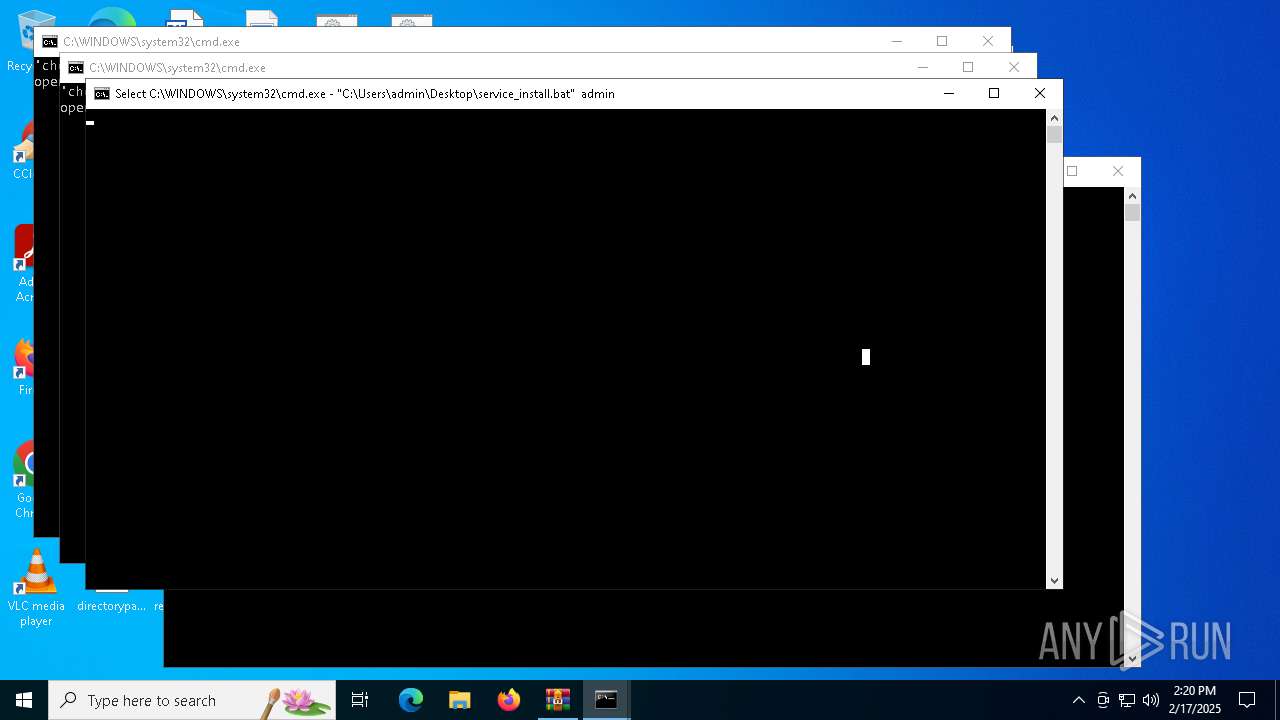Show hidden system tray icons
The height and width of the screenshot is (720, 1280).
[1078, 700]
